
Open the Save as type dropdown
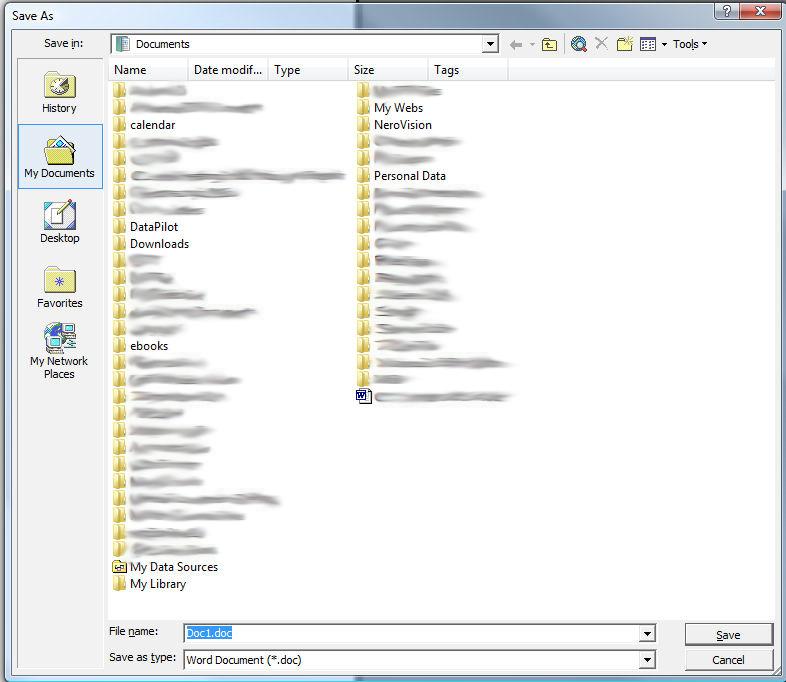(647, 659)
